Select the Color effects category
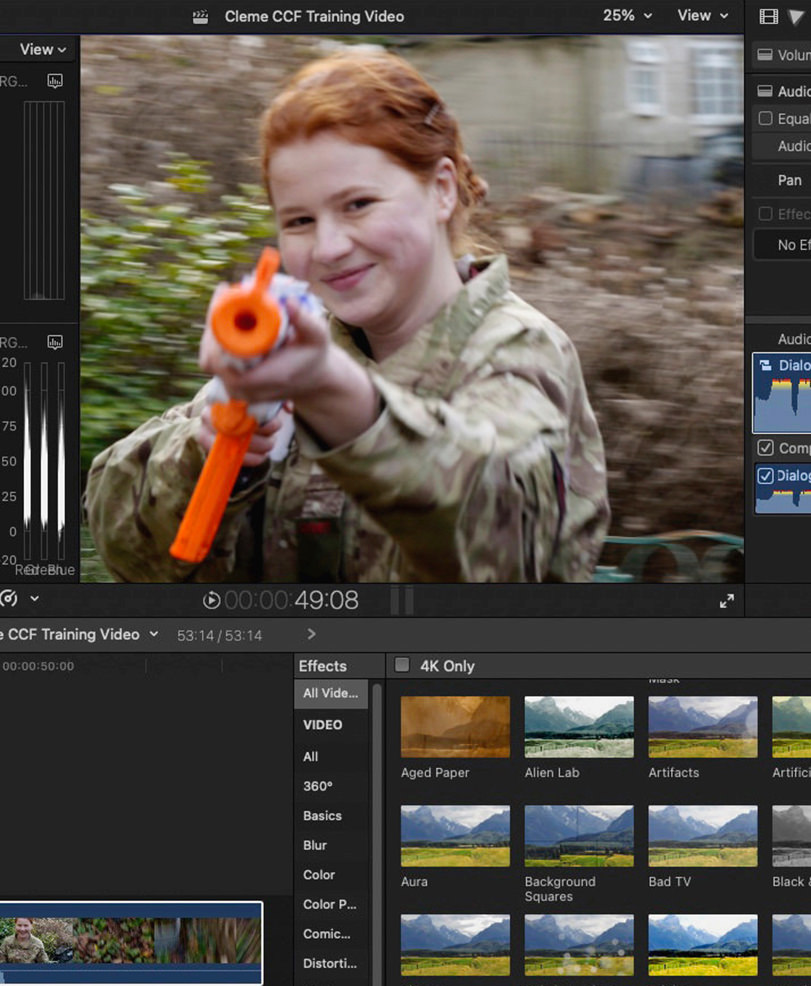 pyautogui.click(x=319, y=875)
